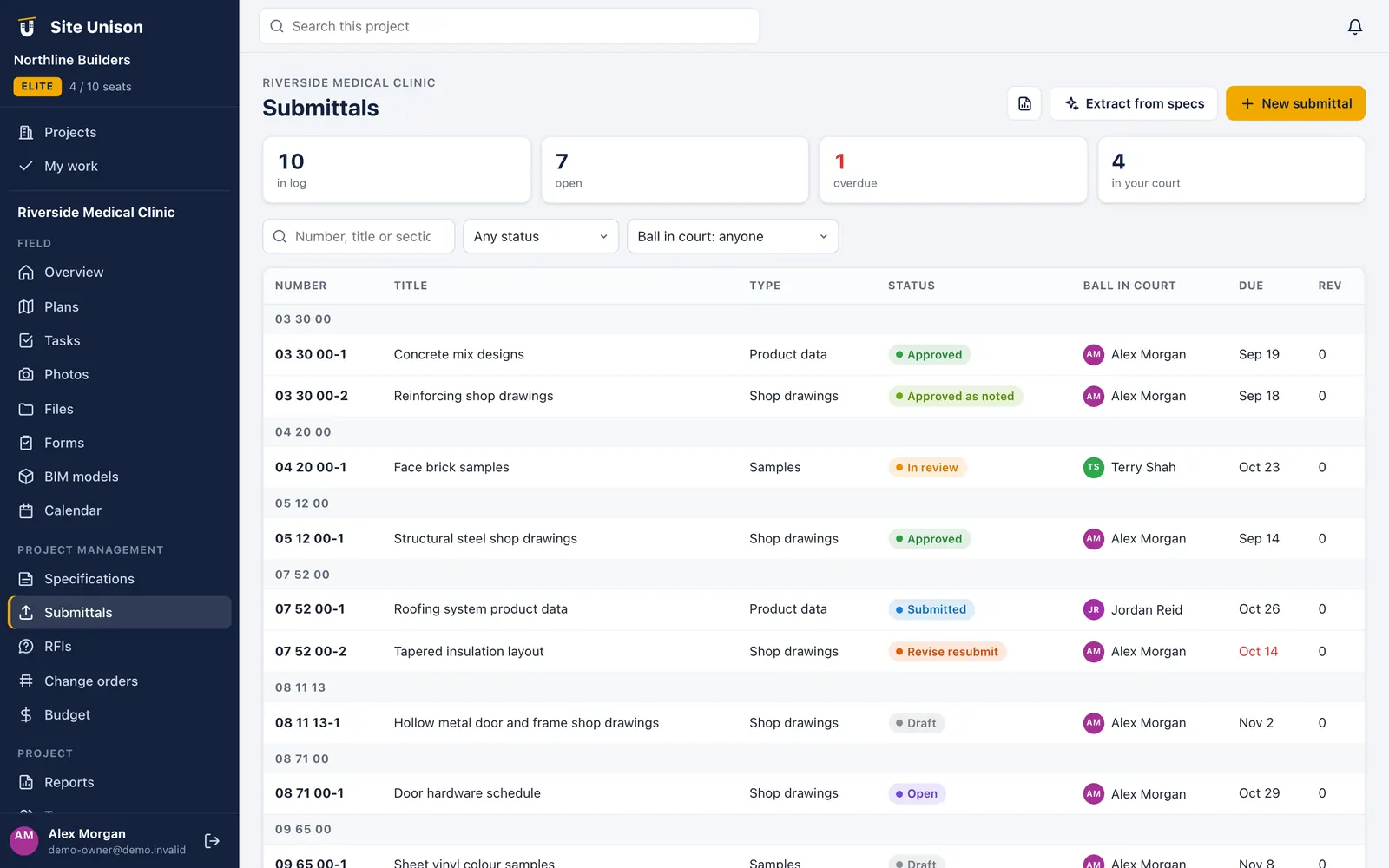Viewport: 1389px width, 868px height.
Task: Open the Any status dropdown
Action: tap(541, 236)
